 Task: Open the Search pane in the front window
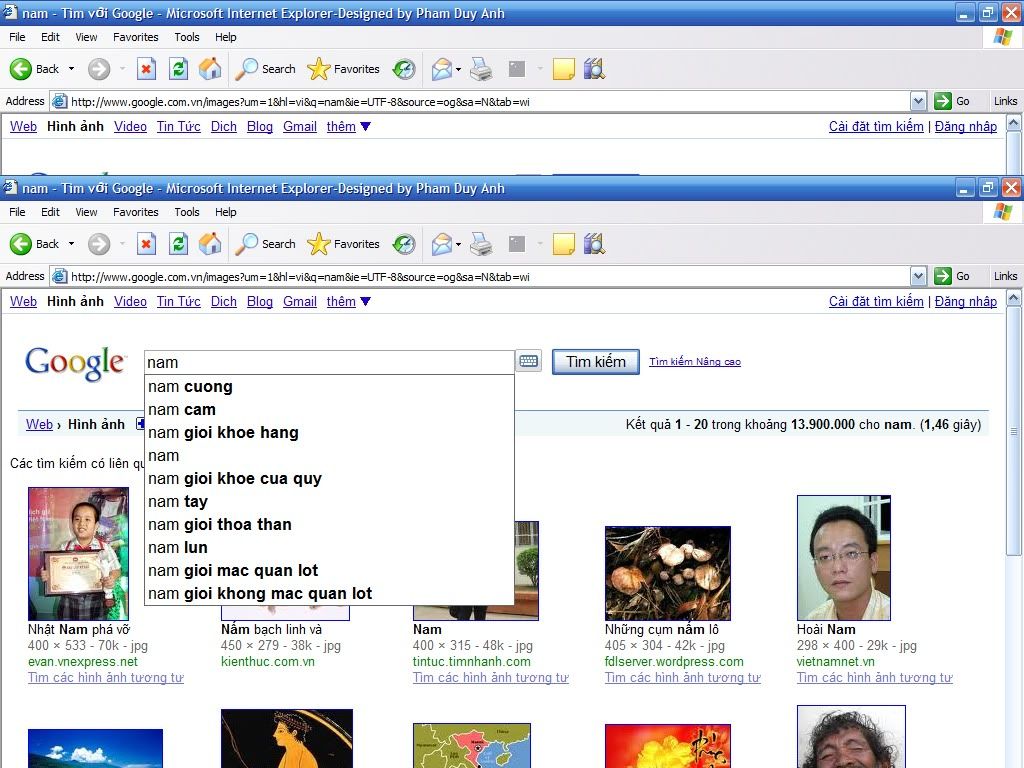[x=265, y=244]
